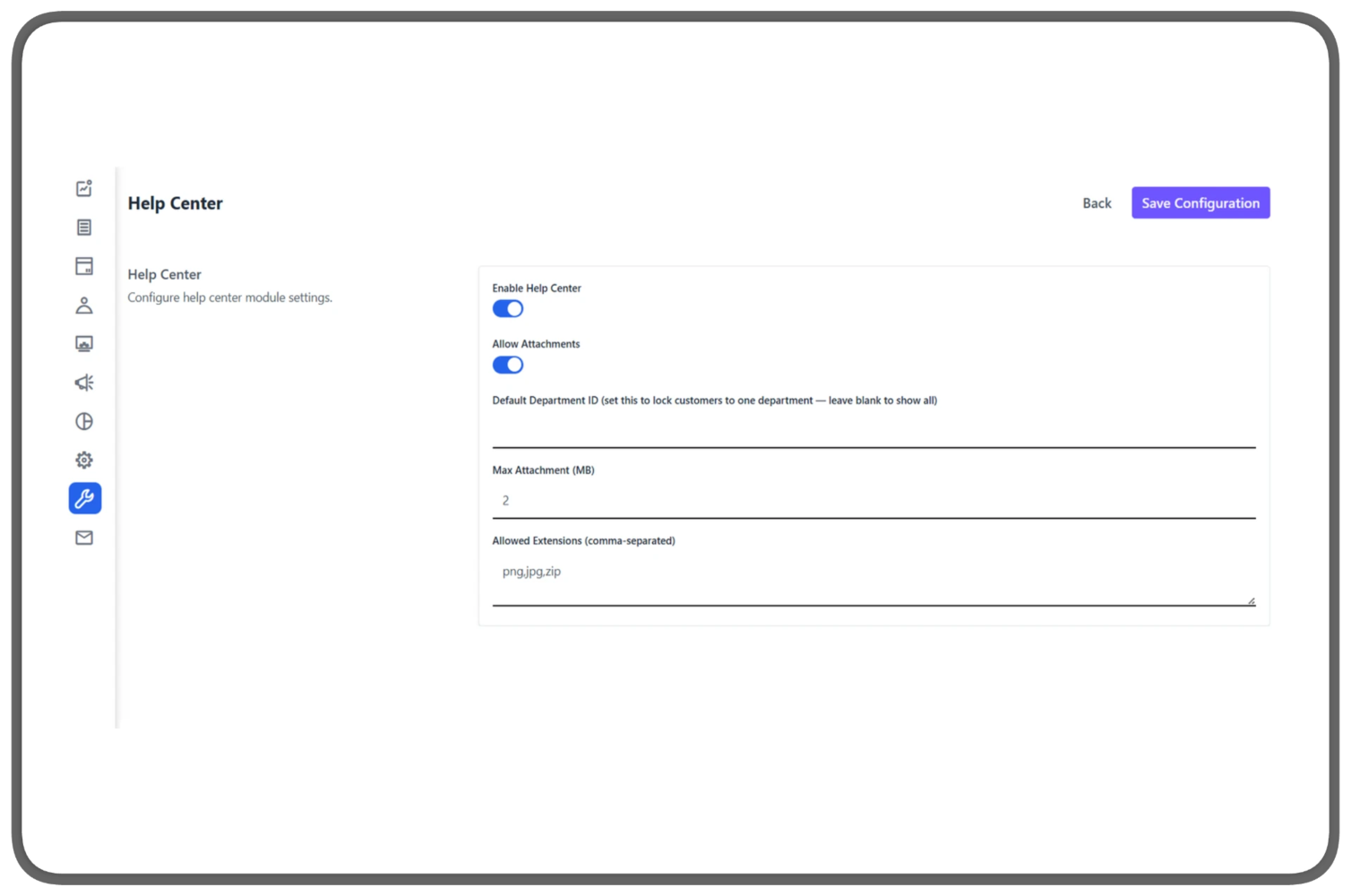Open the pie chart reports icon
Screen dimensions: 1351x896
click(84, 420)
